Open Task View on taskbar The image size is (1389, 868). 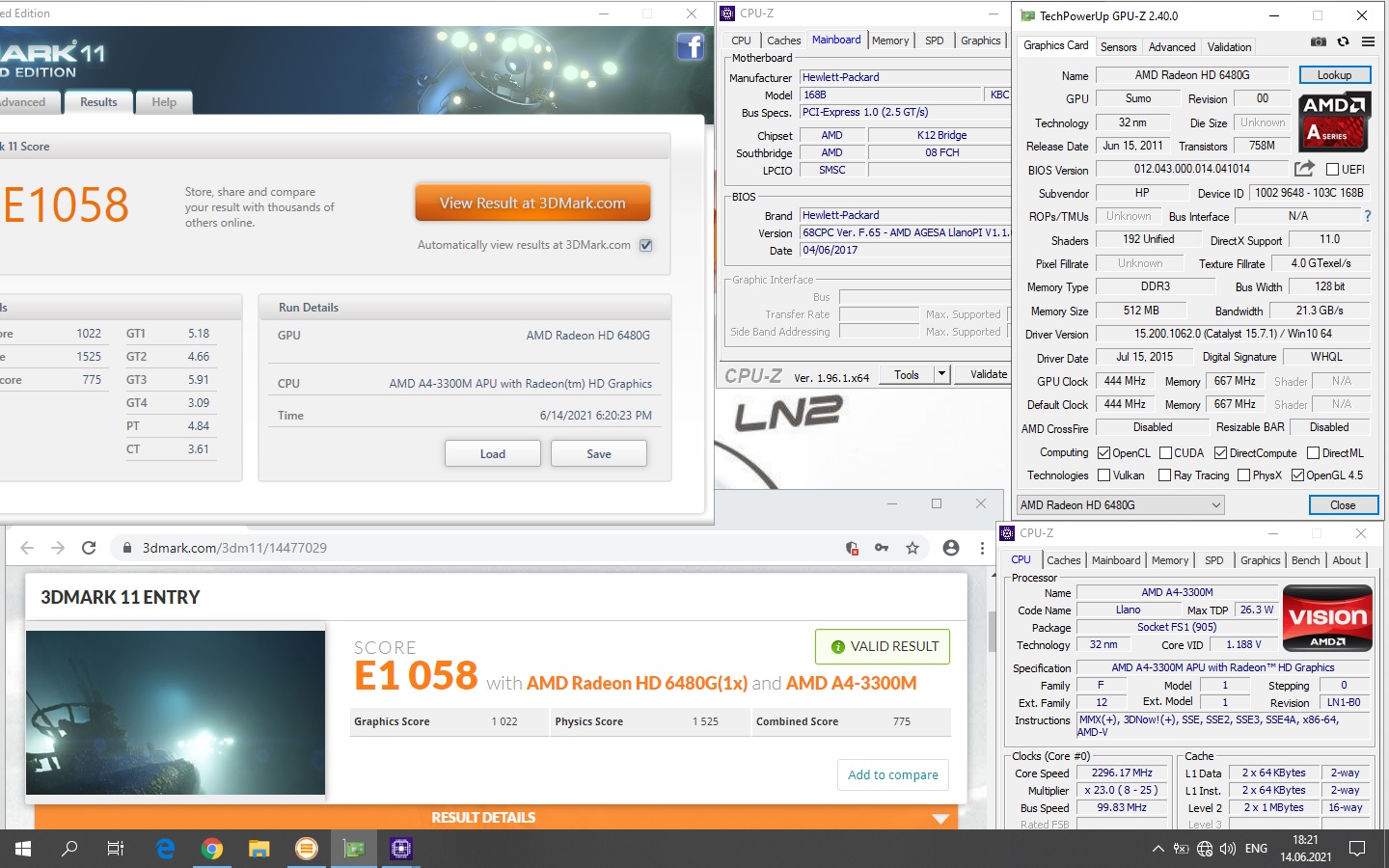click(x=116, y=849)
